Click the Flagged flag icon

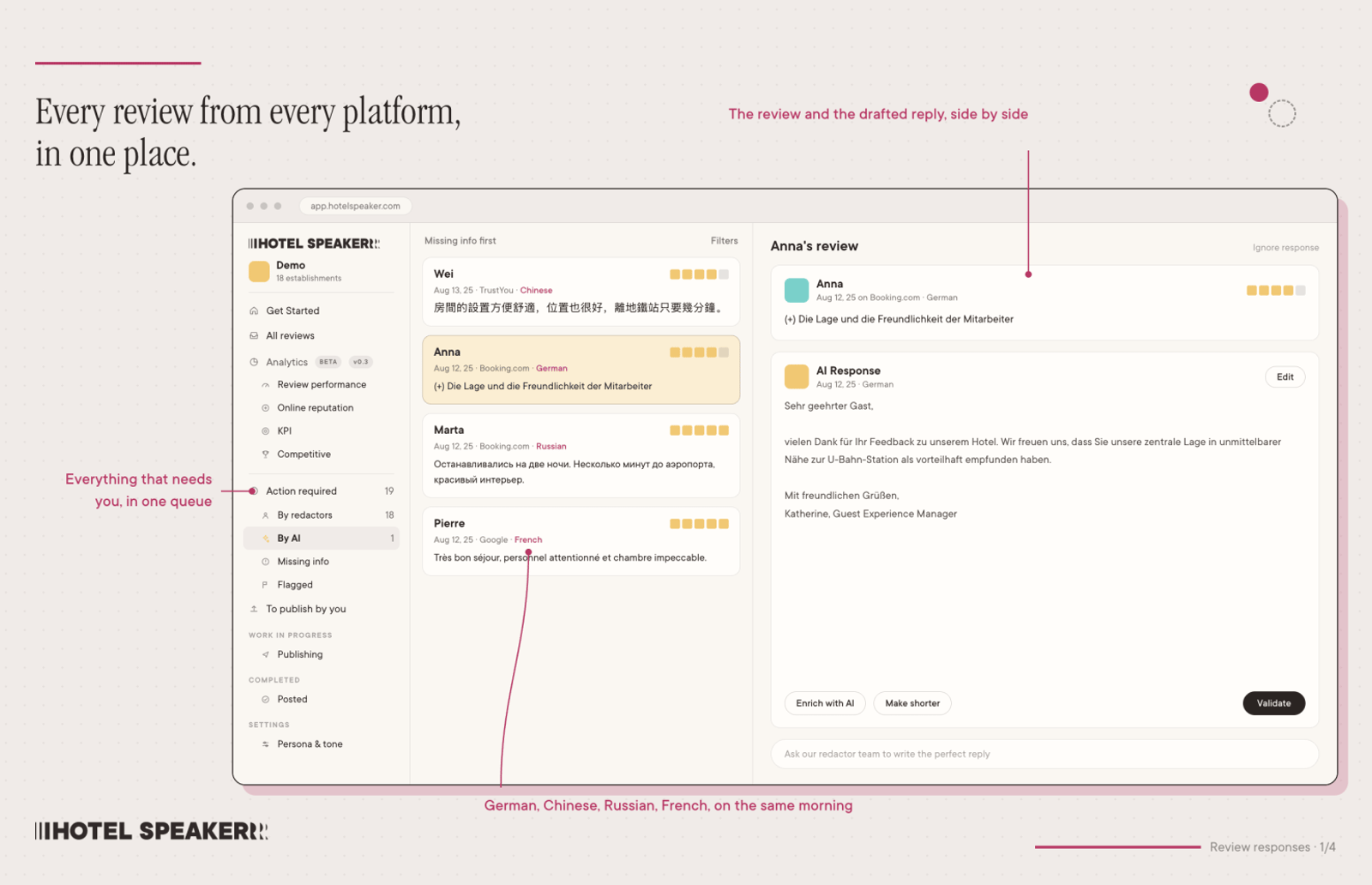(x=266, y=585)
